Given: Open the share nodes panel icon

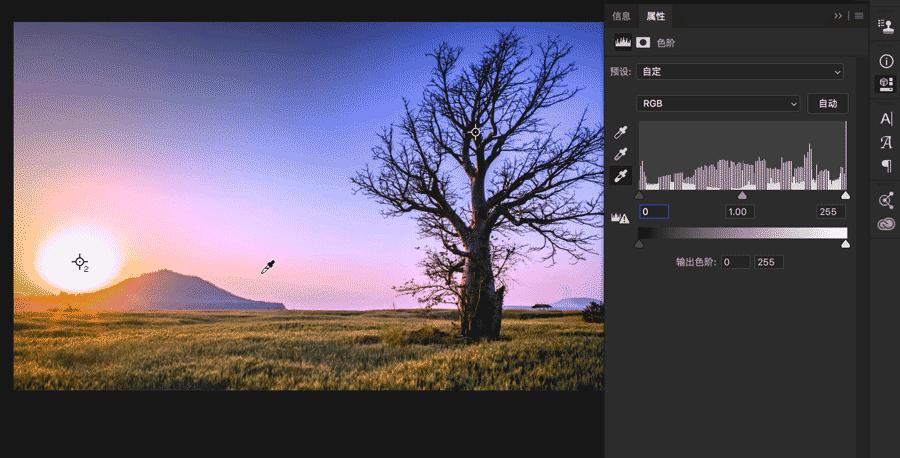Looking at the screenshot, I should click(886, 200).
